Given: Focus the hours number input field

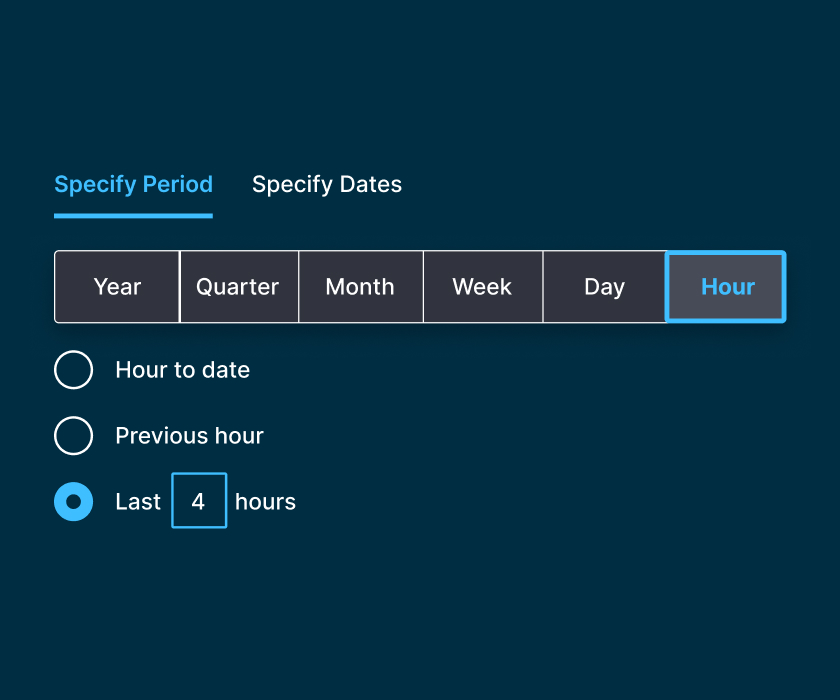Looking at the screenshot, I should [199, 501].
